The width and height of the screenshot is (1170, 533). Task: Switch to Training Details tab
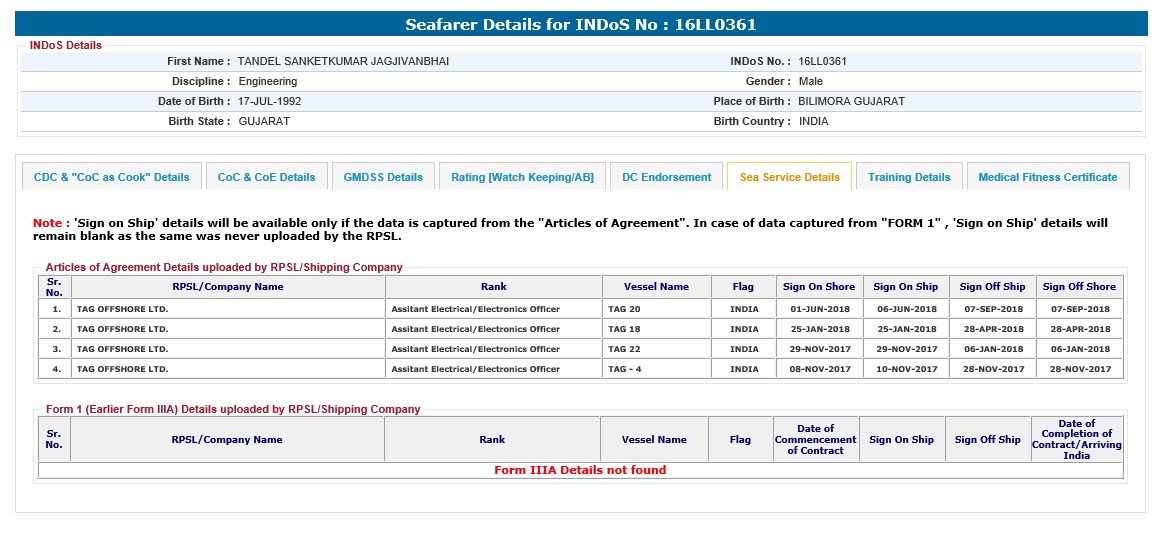click(909, 177)
